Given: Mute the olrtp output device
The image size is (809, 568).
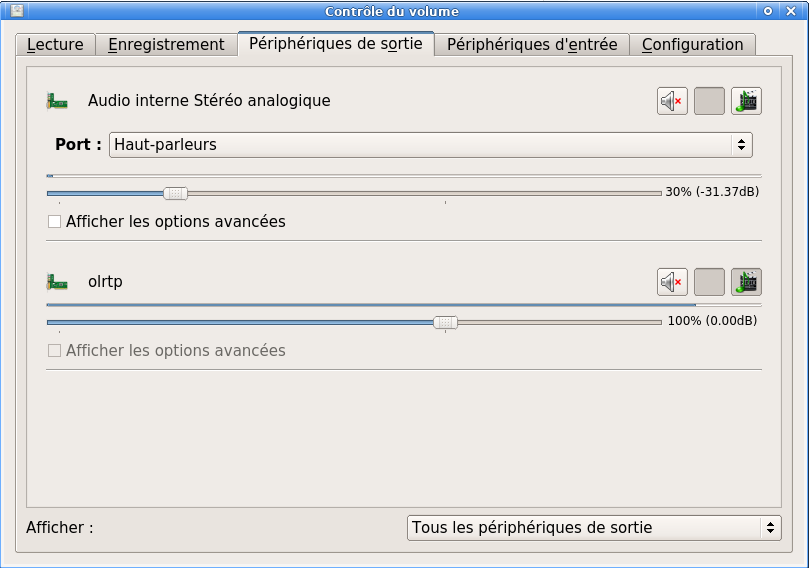Looking at the screenshot, I should [x=672, y=282].
